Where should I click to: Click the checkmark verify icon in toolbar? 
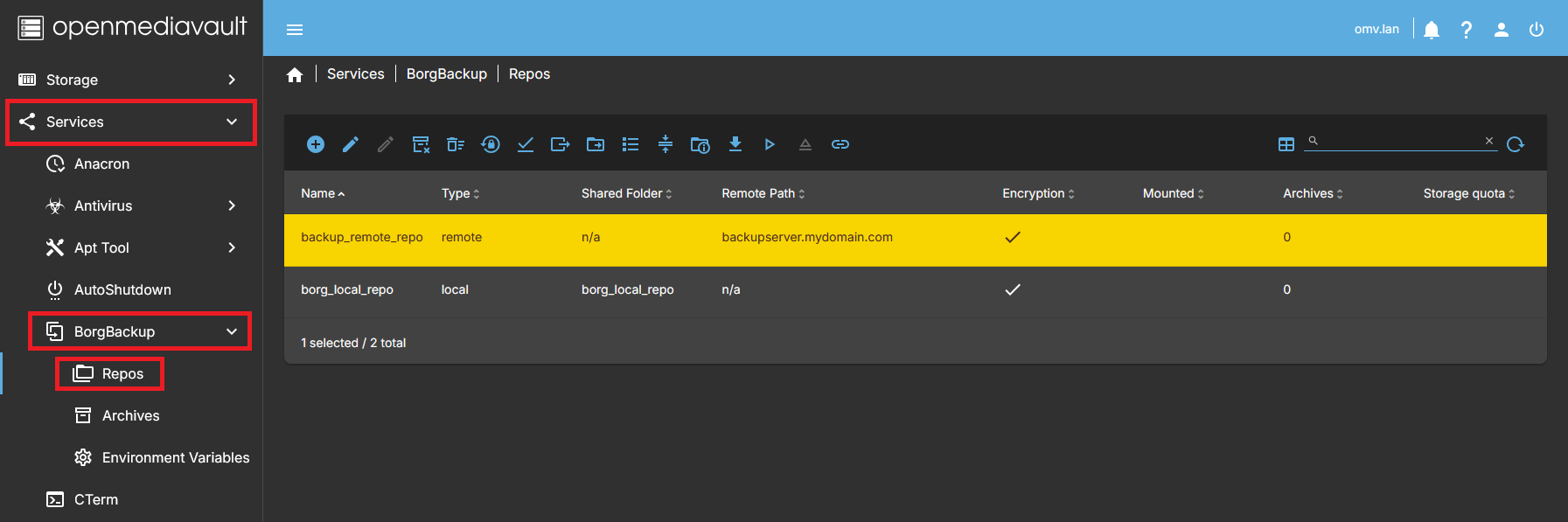click(526, 144)
